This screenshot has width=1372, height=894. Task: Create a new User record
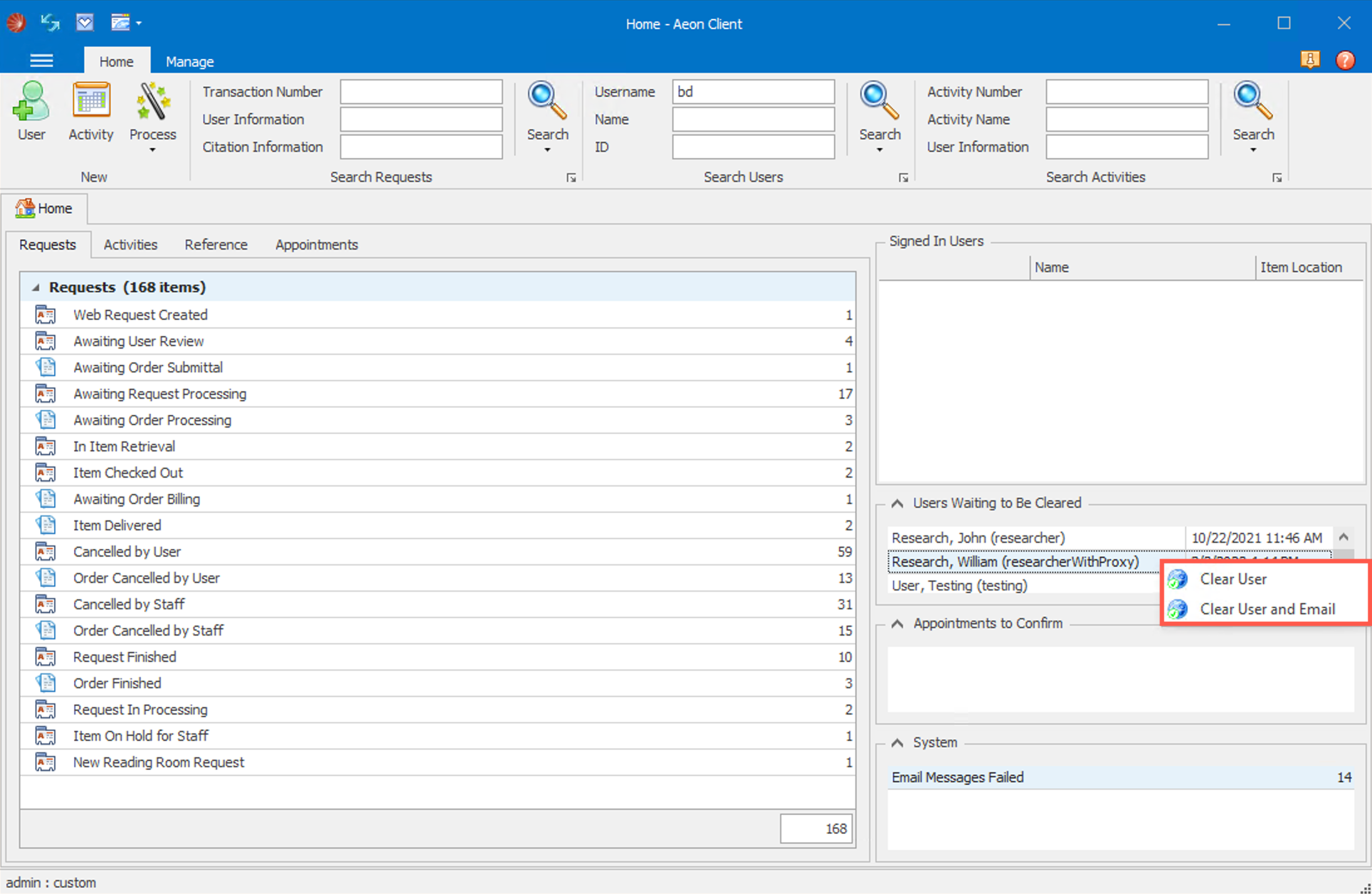(31, 113)
